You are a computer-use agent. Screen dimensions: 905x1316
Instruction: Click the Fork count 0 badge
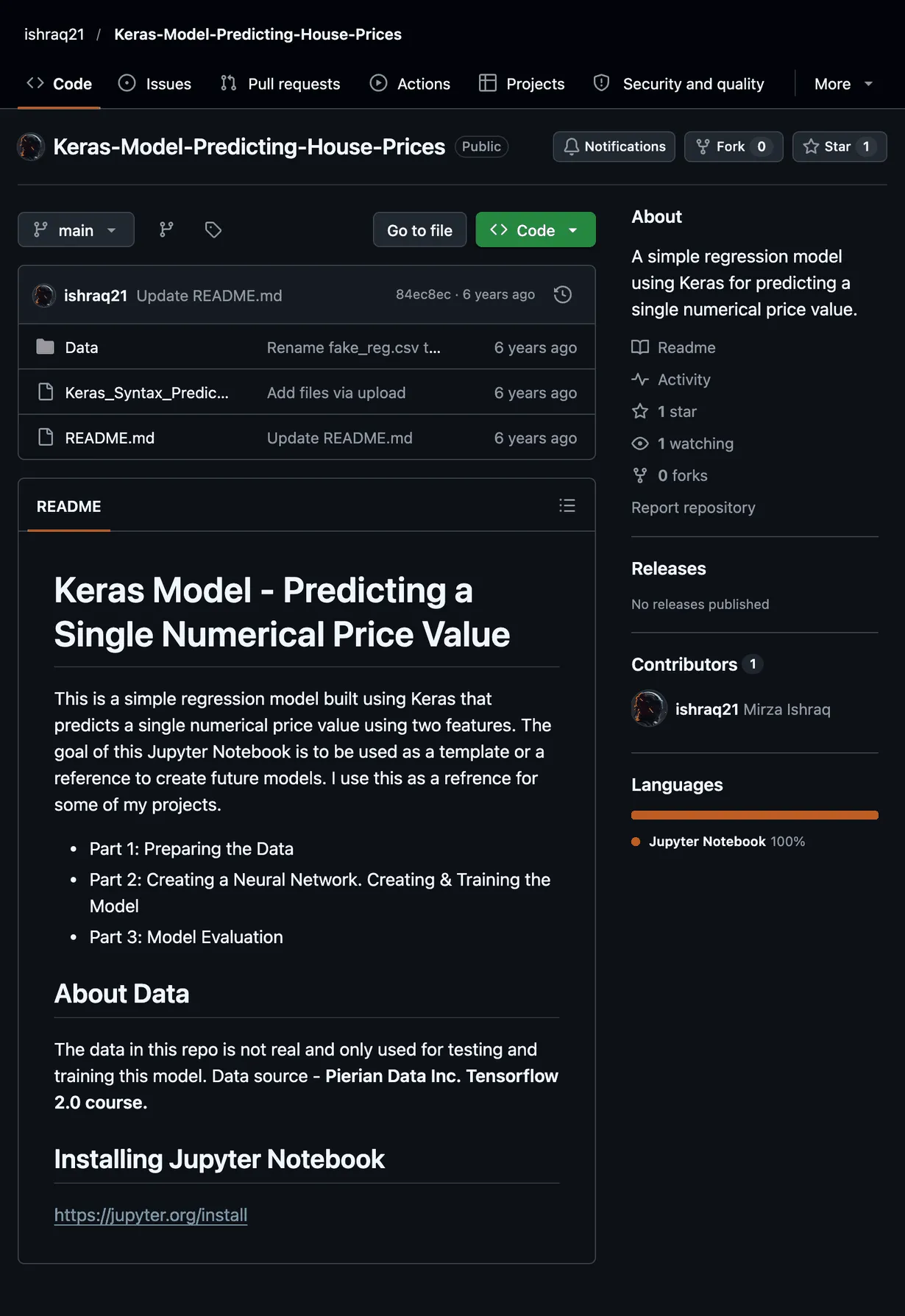click(x=762, y=146)
